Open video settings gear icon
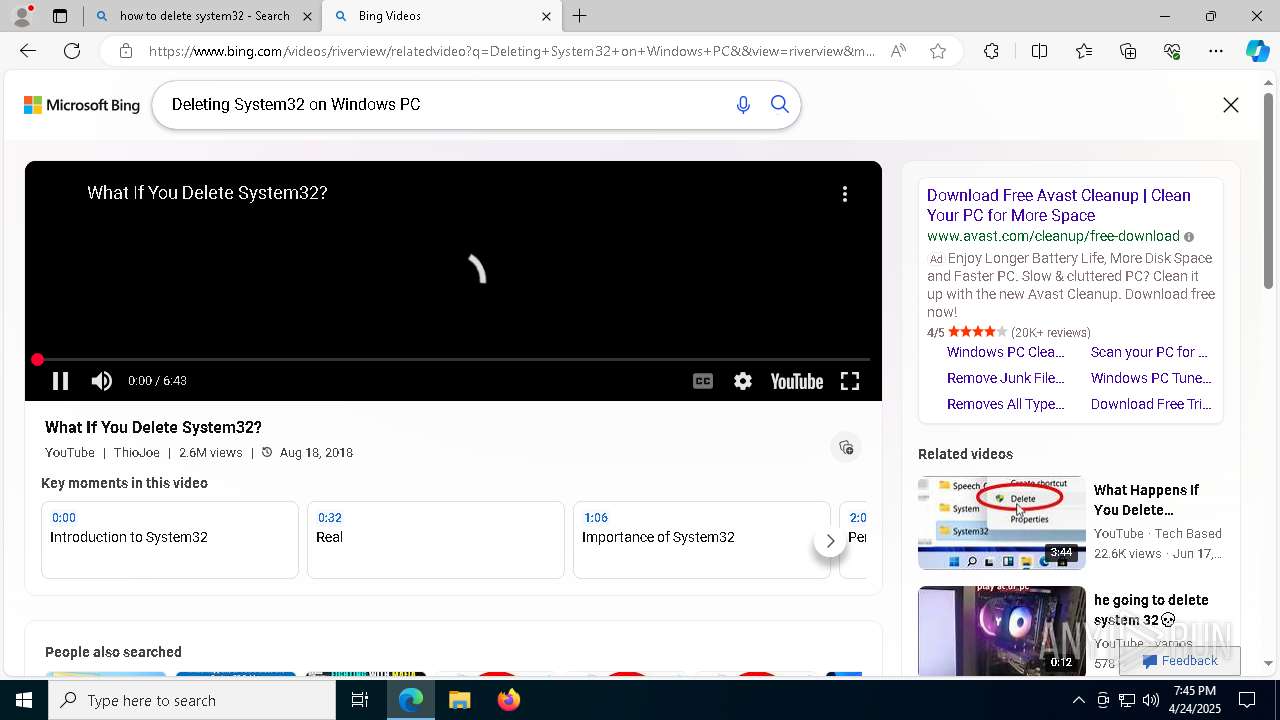This screenshot has height=720, width=1280. point(743,381)
